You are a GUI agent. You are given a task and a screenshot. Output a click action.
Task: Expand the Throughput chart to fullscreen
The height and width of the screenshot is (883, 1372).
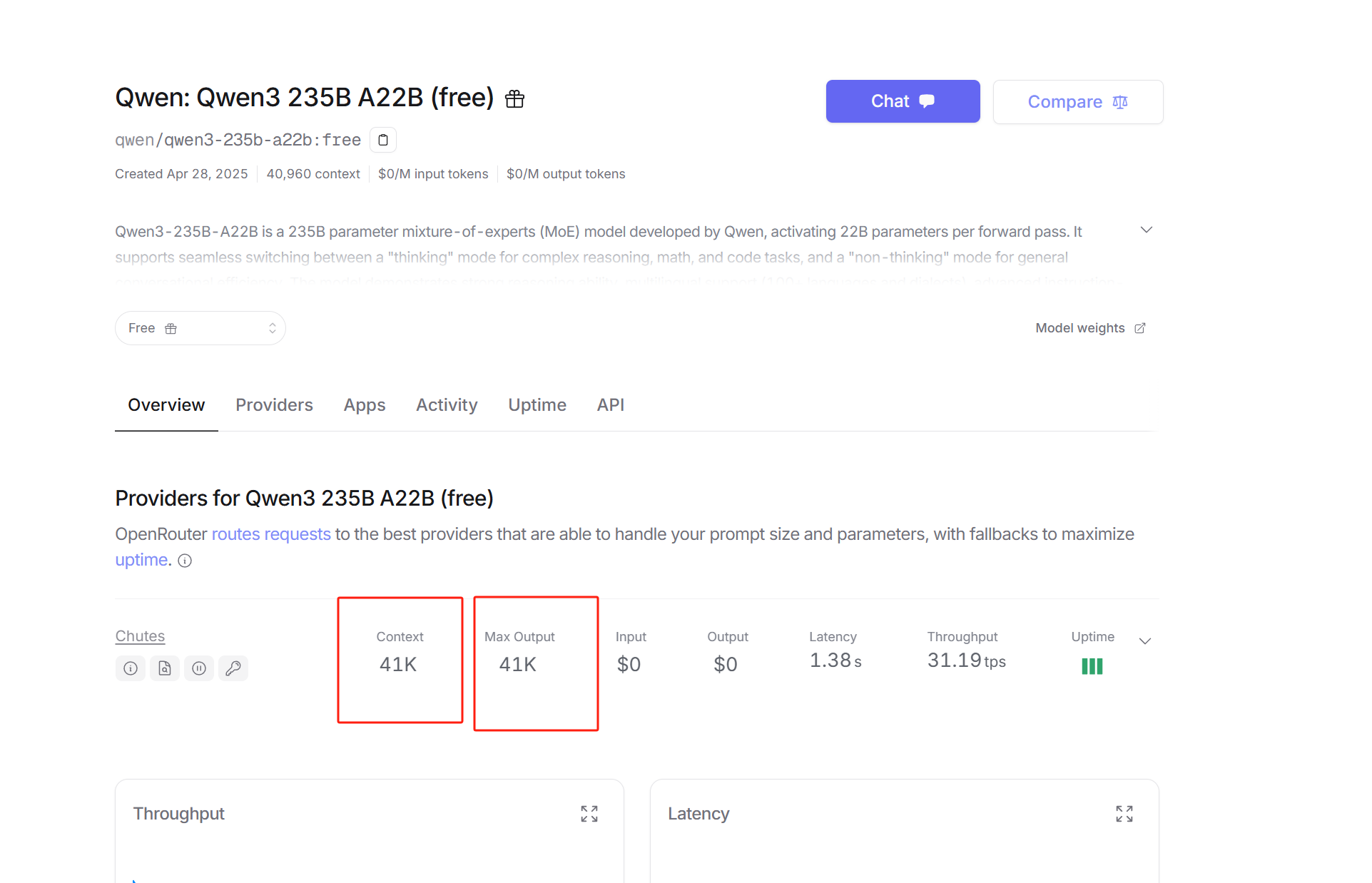click(589, 814)
